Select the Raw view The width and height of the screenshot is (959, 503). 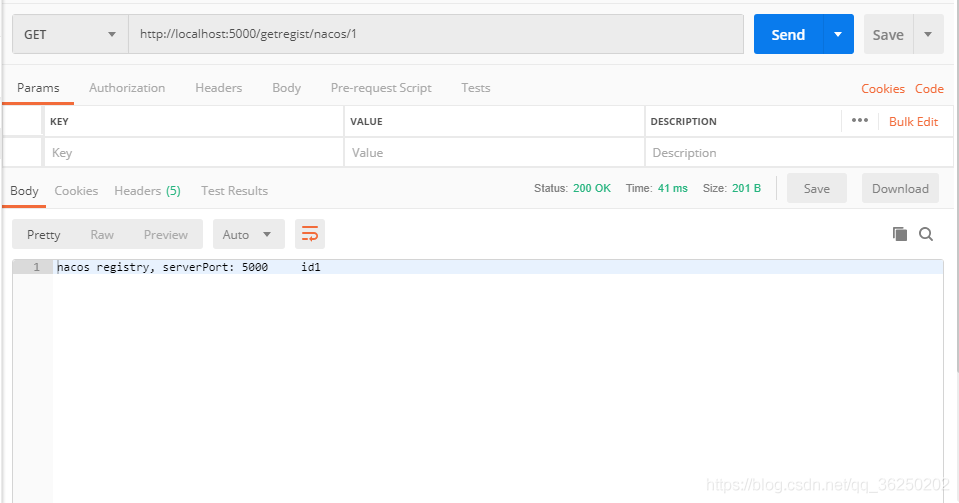coord(102,234)
